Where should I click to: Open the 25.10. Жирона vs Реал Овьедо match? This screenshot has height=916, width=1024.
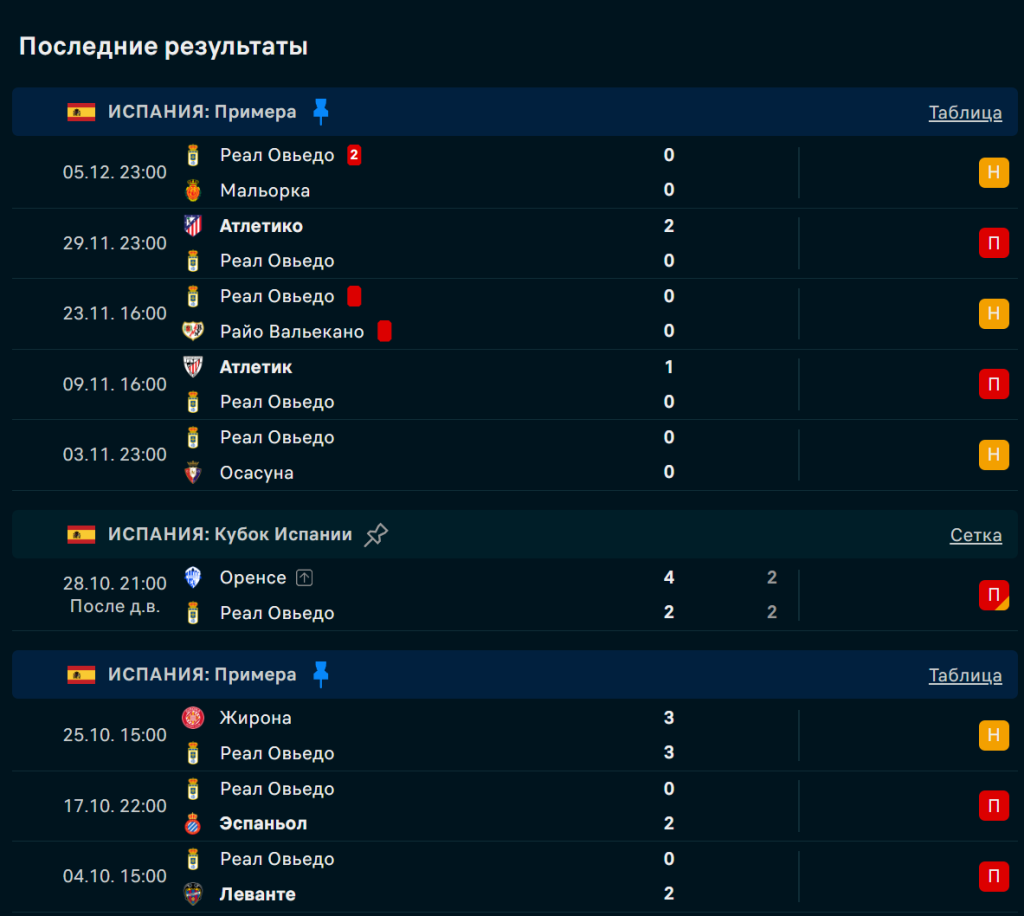450,735
